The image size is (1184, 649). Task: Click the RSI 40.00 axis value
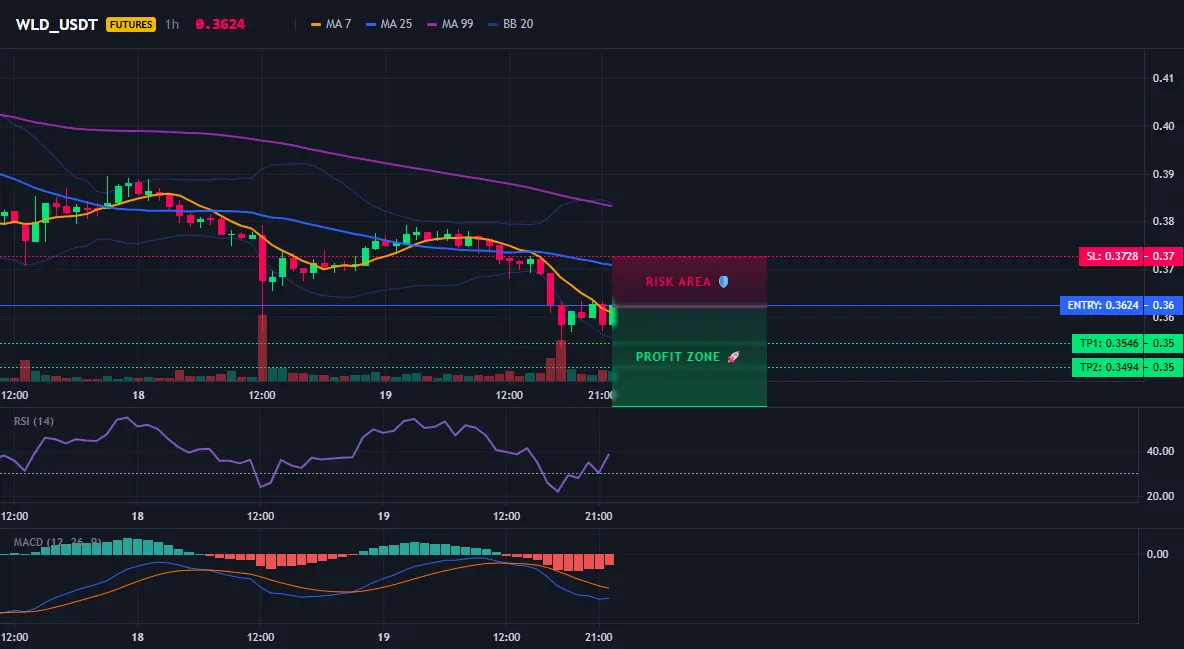[1161, 451]
